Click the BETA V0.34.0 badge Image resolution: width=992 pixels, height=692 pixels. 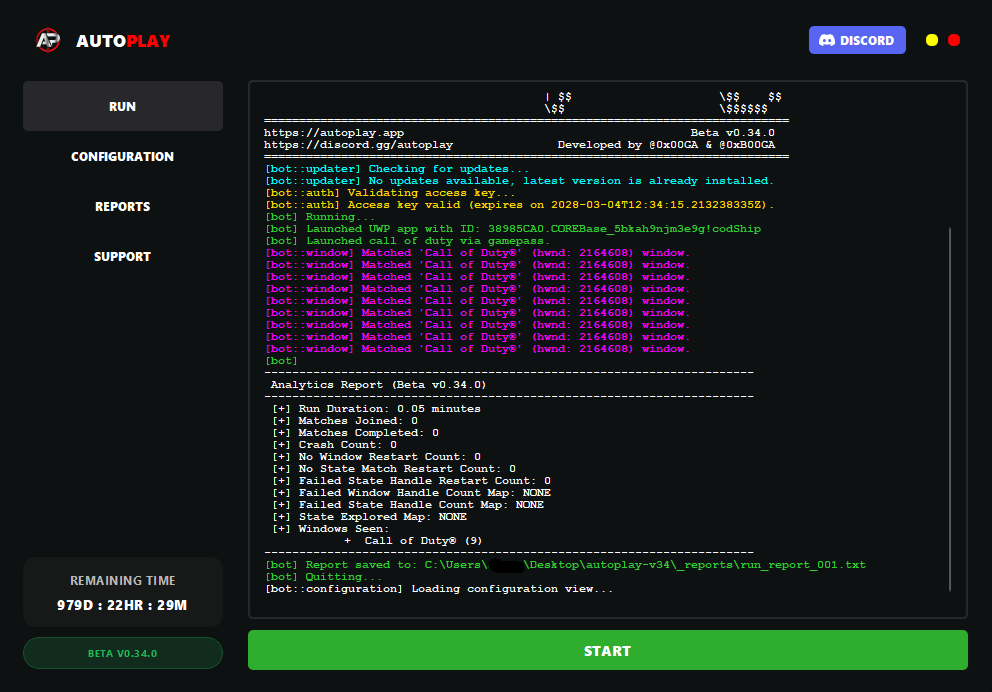[x=122, y=653]
